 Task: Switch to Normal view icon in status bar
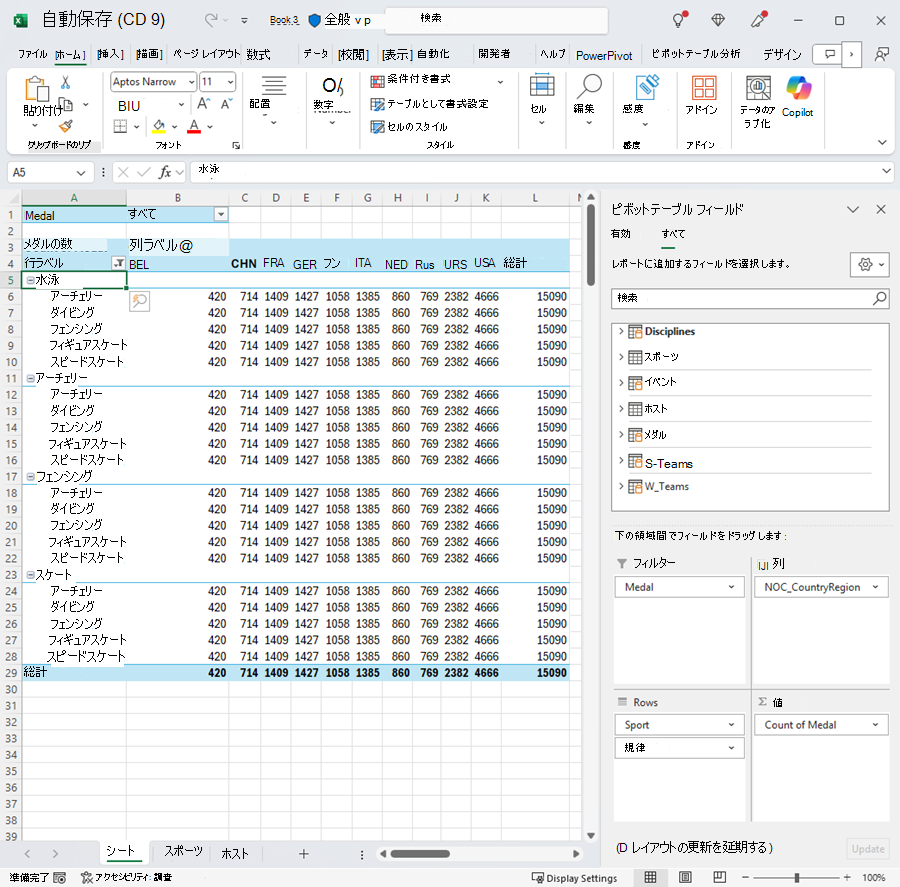[650, 877]
